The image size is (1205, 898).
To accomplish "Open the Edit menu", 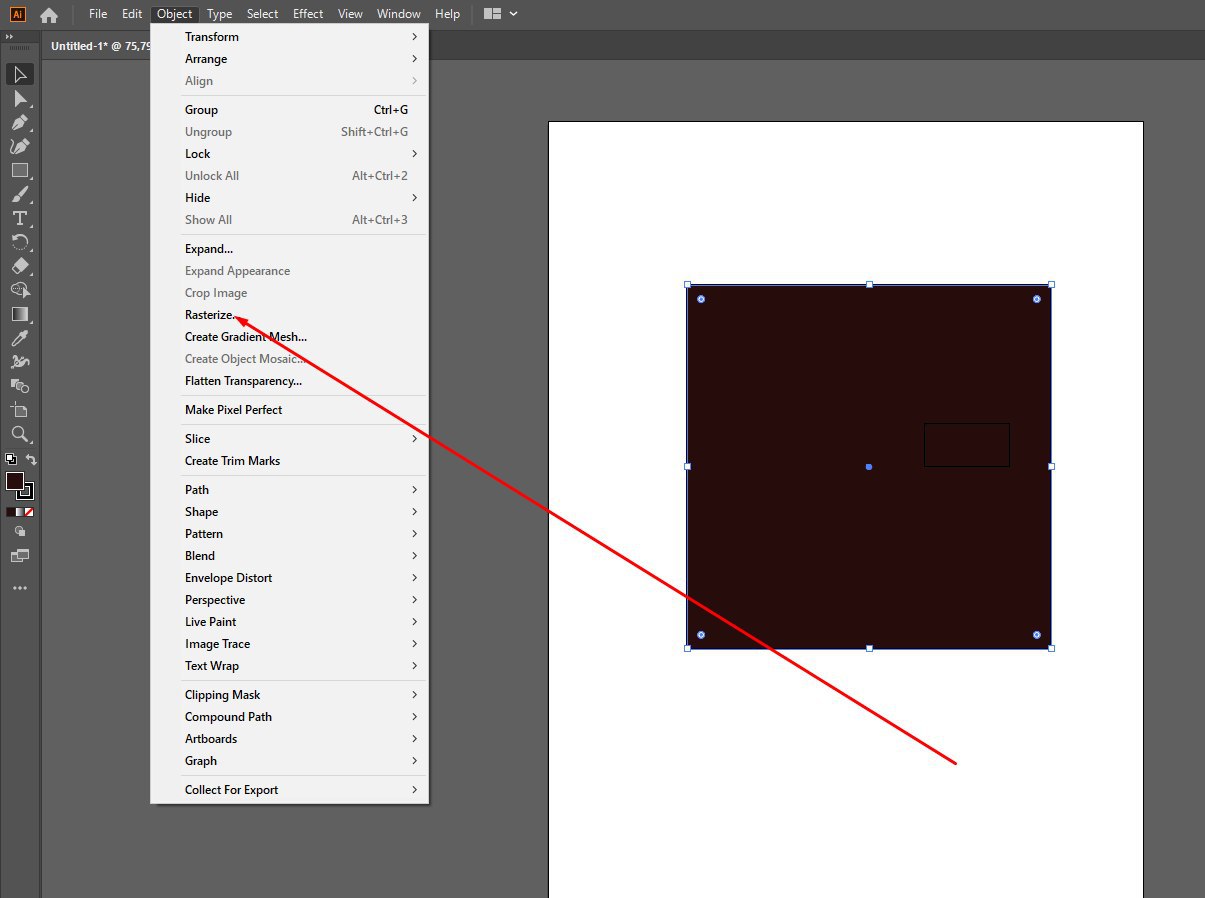I will click(132, 14).
